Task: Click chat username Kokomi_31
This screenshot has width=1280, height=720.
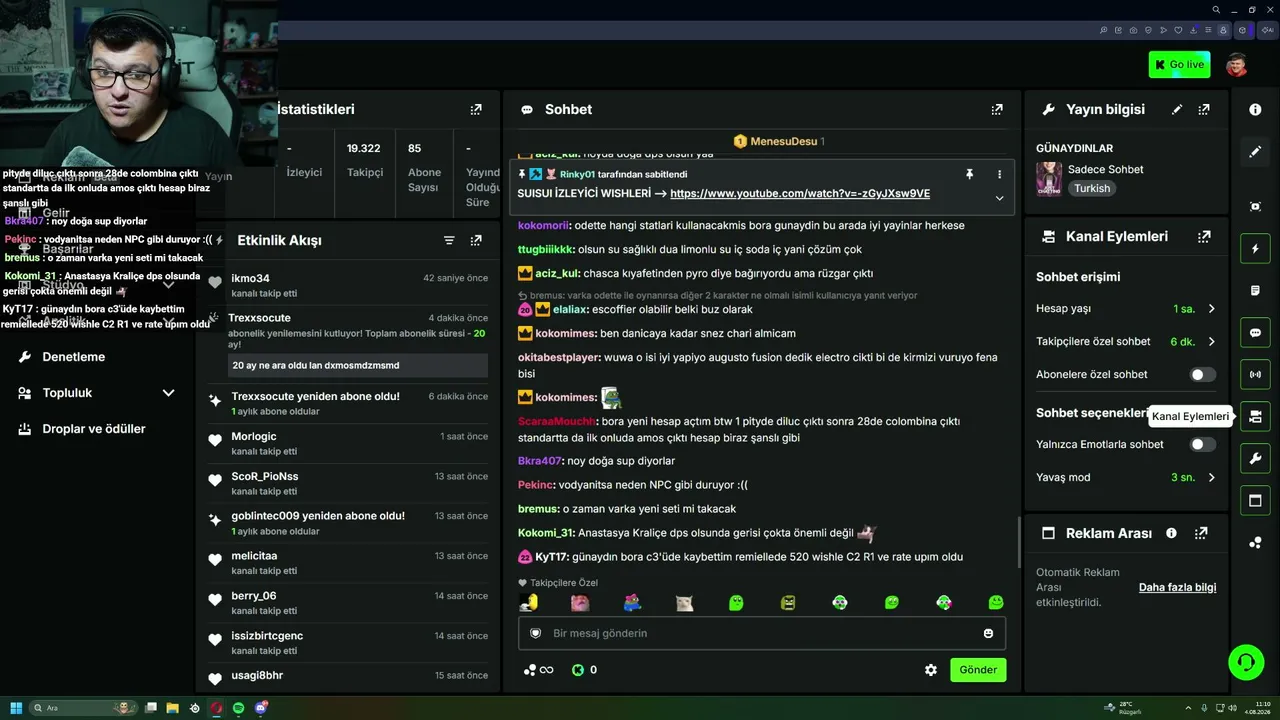Action: [546, 533]
